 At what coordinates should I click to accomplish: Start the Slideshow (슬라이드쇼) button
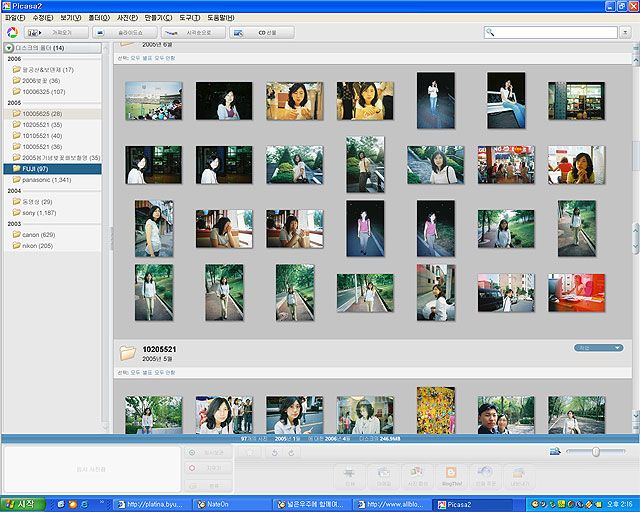(125, 33)
